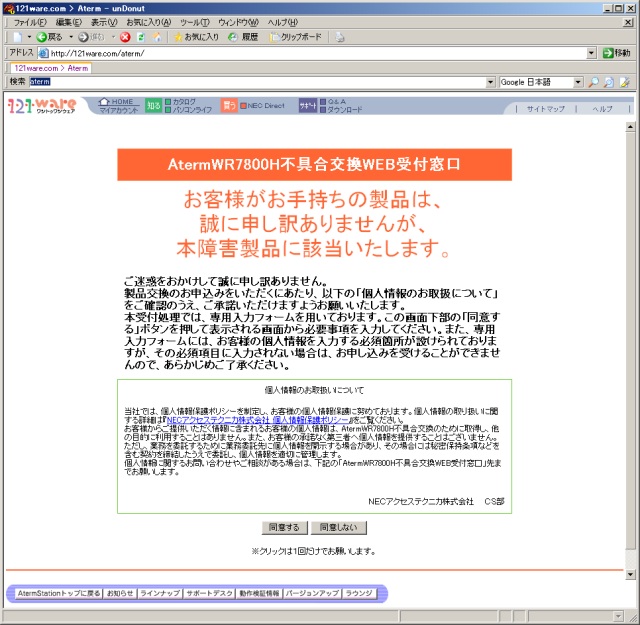Open the お気に入り(A) menu
640x625 pixels.
coord(149,22)
